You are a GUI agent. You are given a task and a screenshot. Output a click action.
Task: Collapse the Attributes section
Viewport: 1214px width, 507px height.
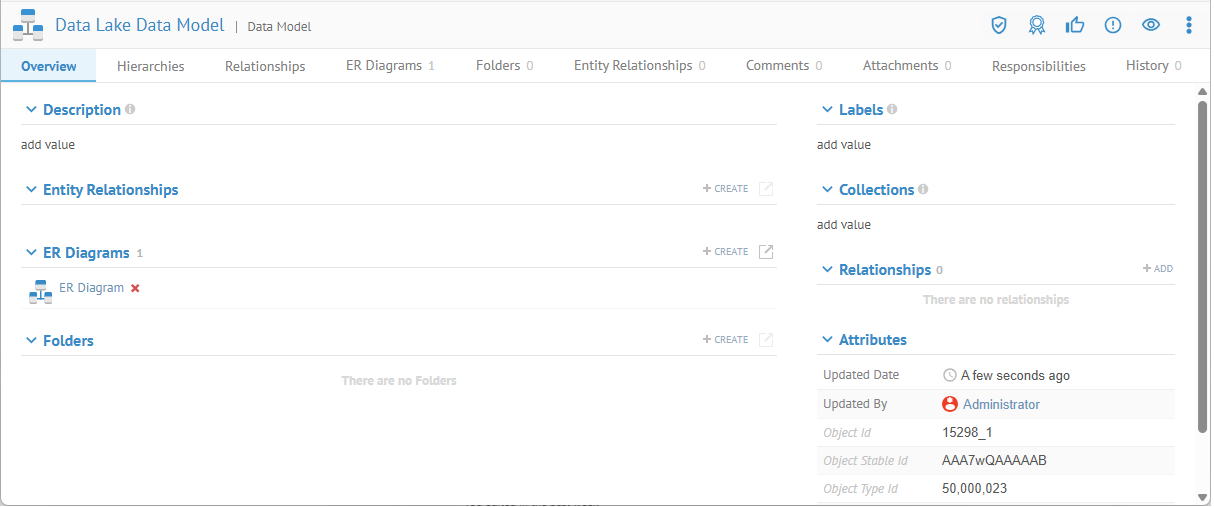pos(827,340)
